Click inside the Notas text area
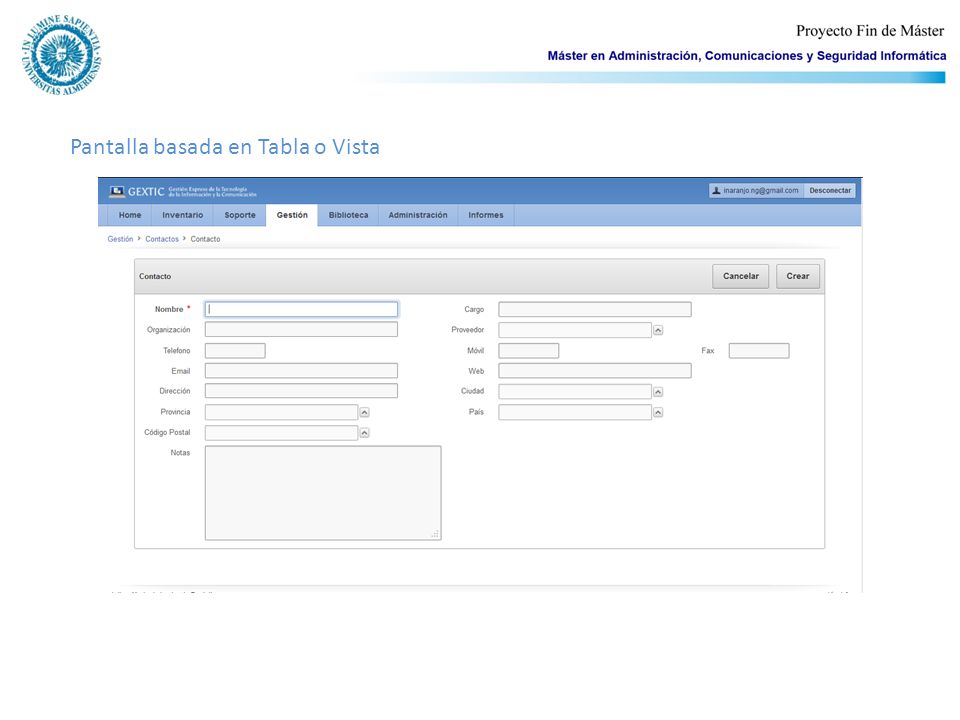This screenshot has height=720, width=960. pyautogui.click(x=323, y=493)
